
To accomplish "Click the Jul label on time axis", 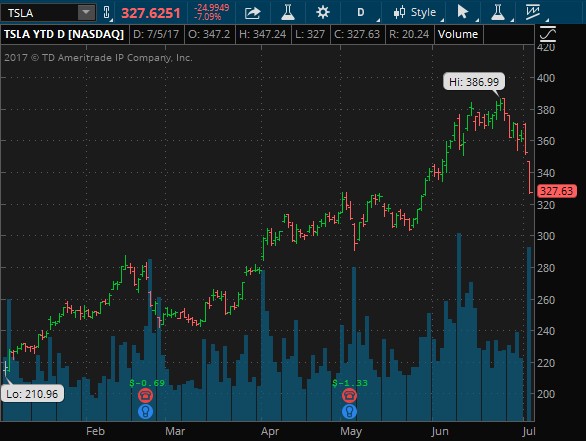I will [529, 431].
